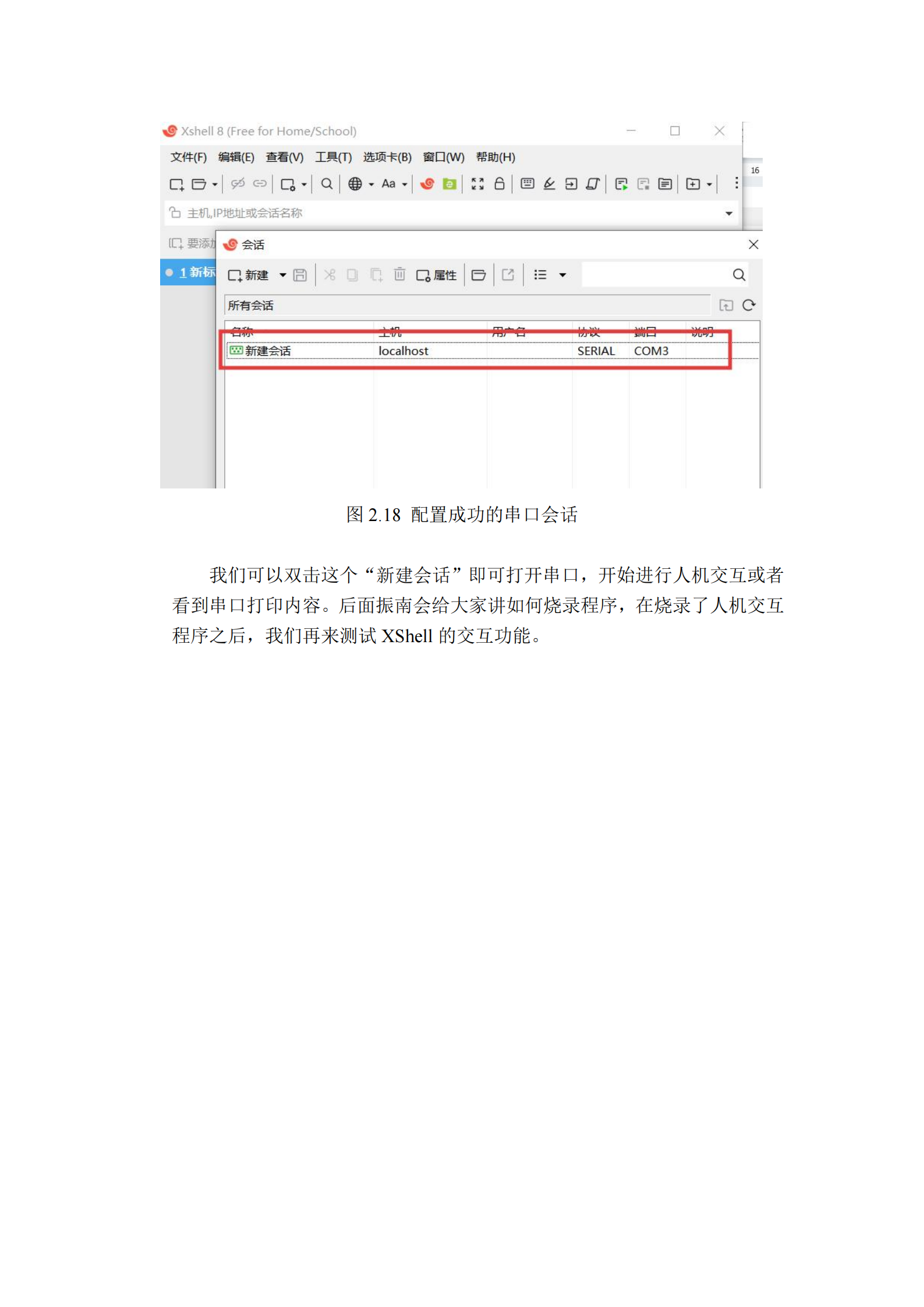The image size is (924, 1307).
Task: Select the '1 新标' session tab
Action: pos(188,272)
